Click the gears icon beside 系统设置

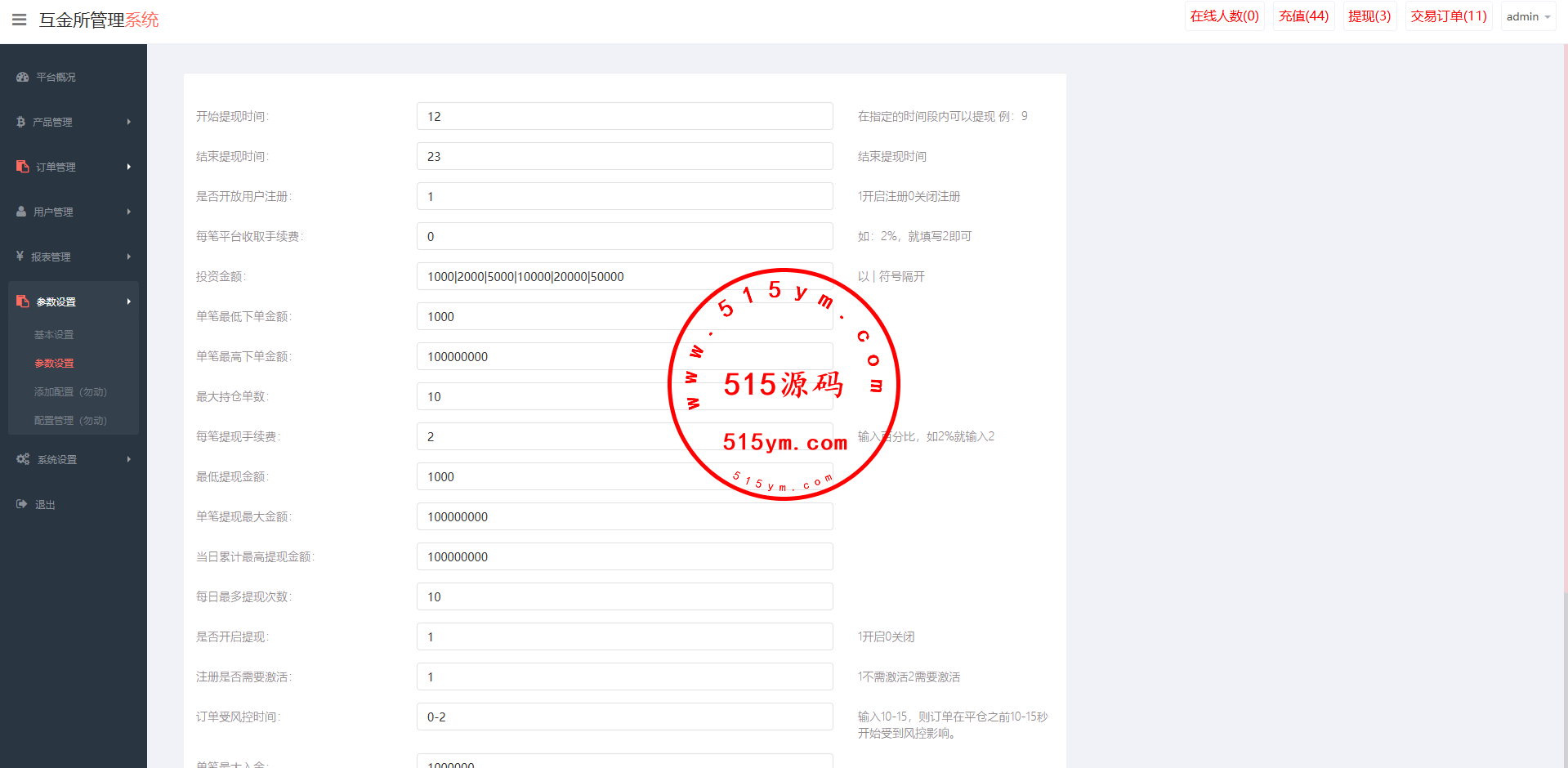(23, 459)
